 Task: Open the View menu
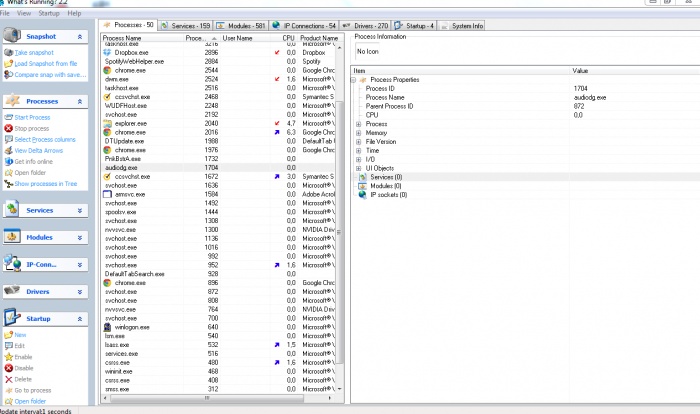[x=24, y=13]
